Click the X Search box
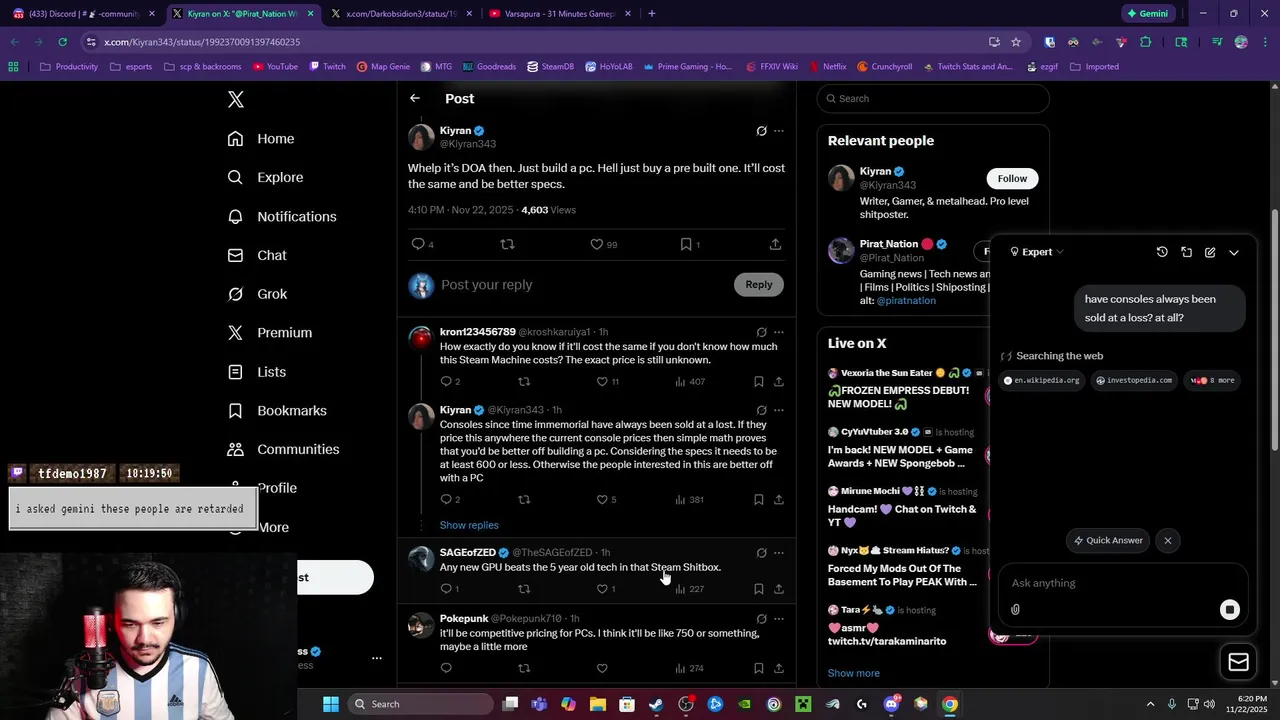This screenshot has height=720, width=1280. coord(933,98)
